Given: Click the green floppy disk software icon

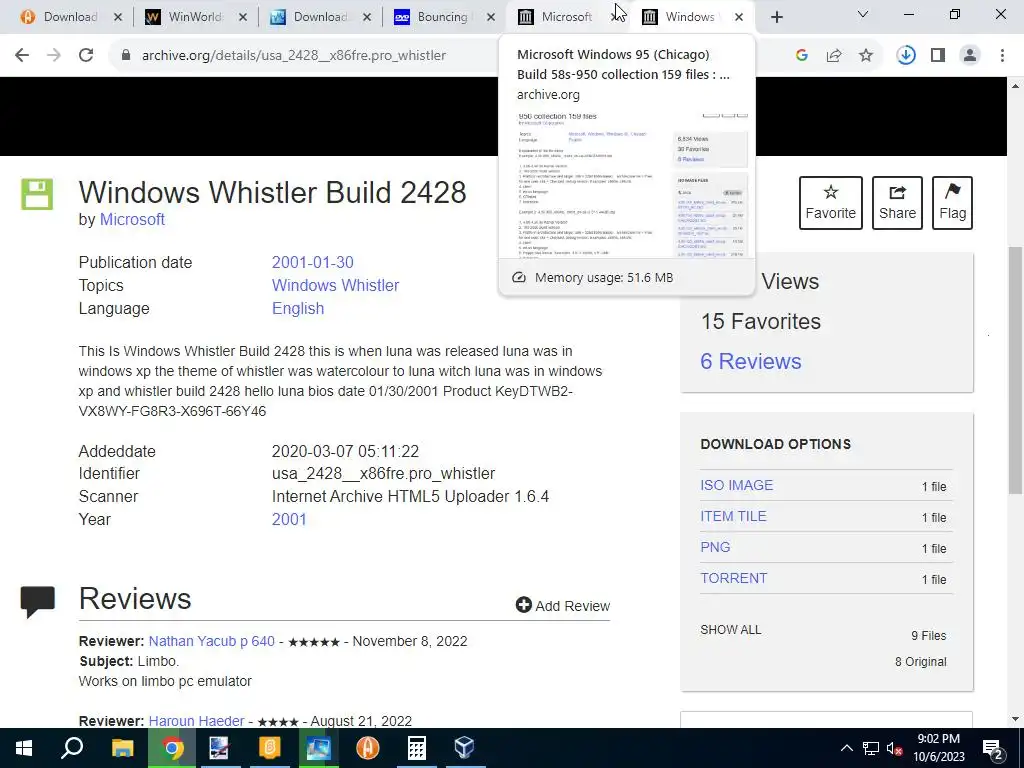Looking at the screenshot, I should click(x=37, y=194).
